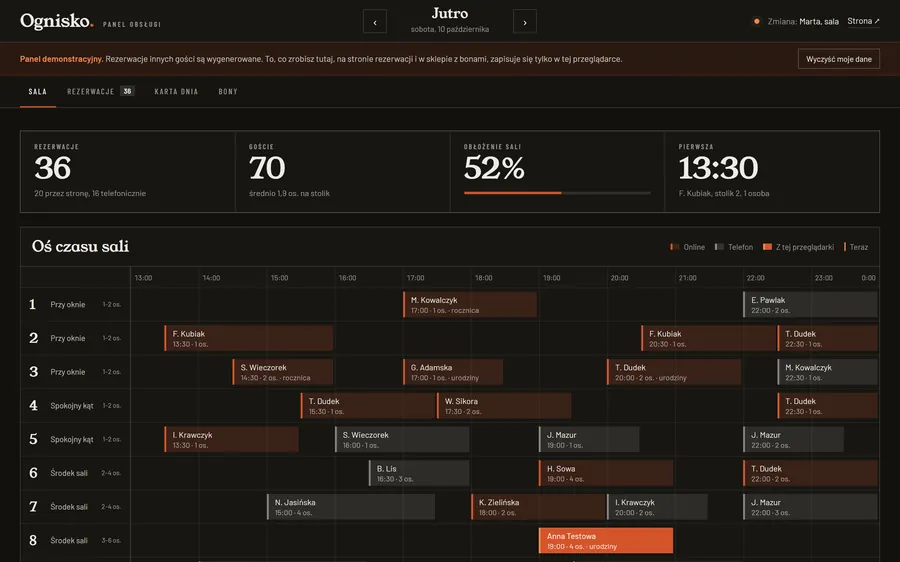
Task: Open J. Mazur 19:00 reservation
Action: click(x=589, y=439)
